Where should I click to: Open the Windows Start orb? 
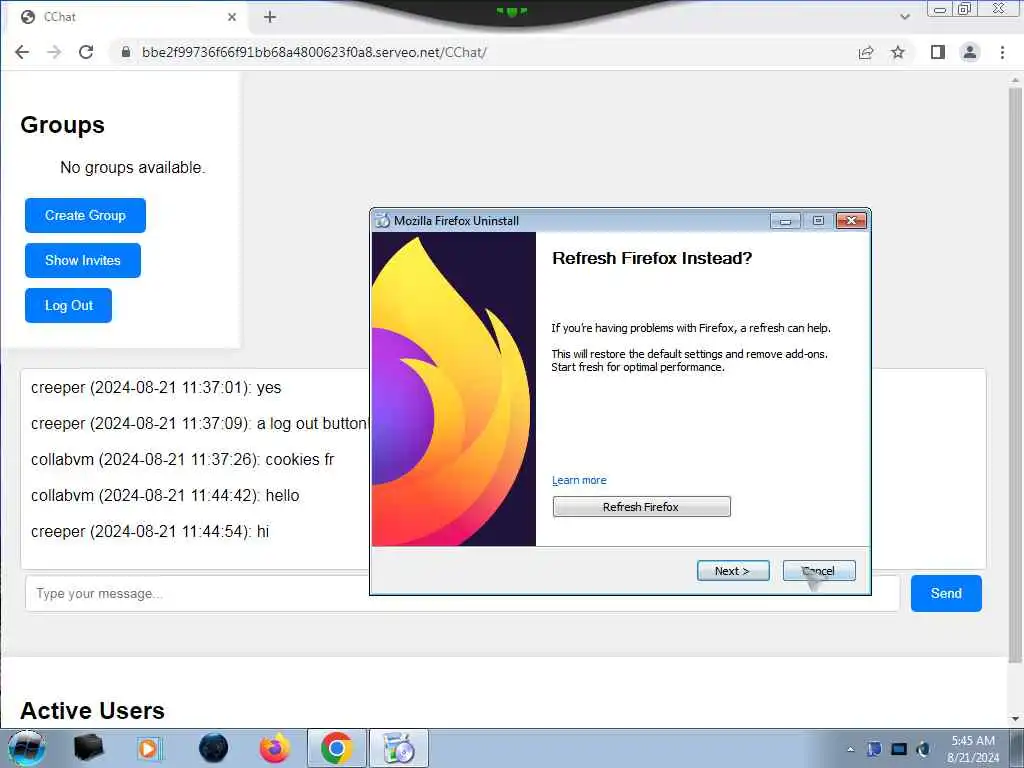pyautogui.click(x=27, y=748)
